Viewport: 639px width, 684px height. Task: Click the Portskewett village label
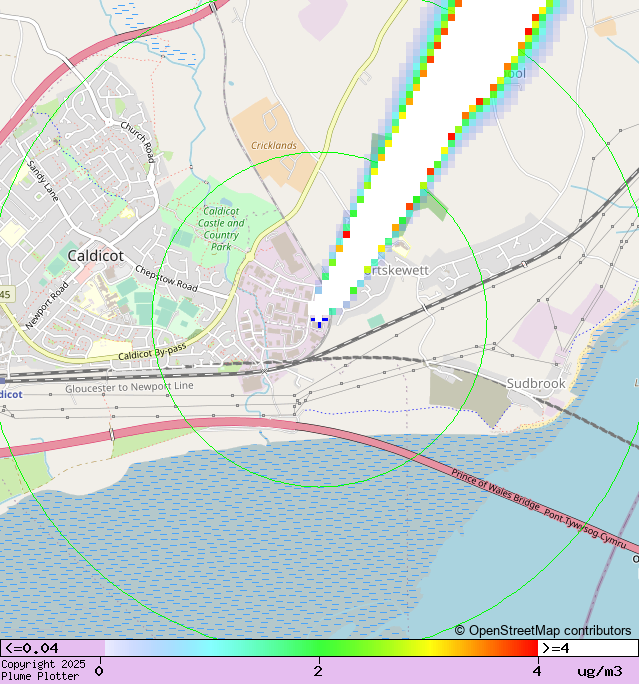(400, 270)
